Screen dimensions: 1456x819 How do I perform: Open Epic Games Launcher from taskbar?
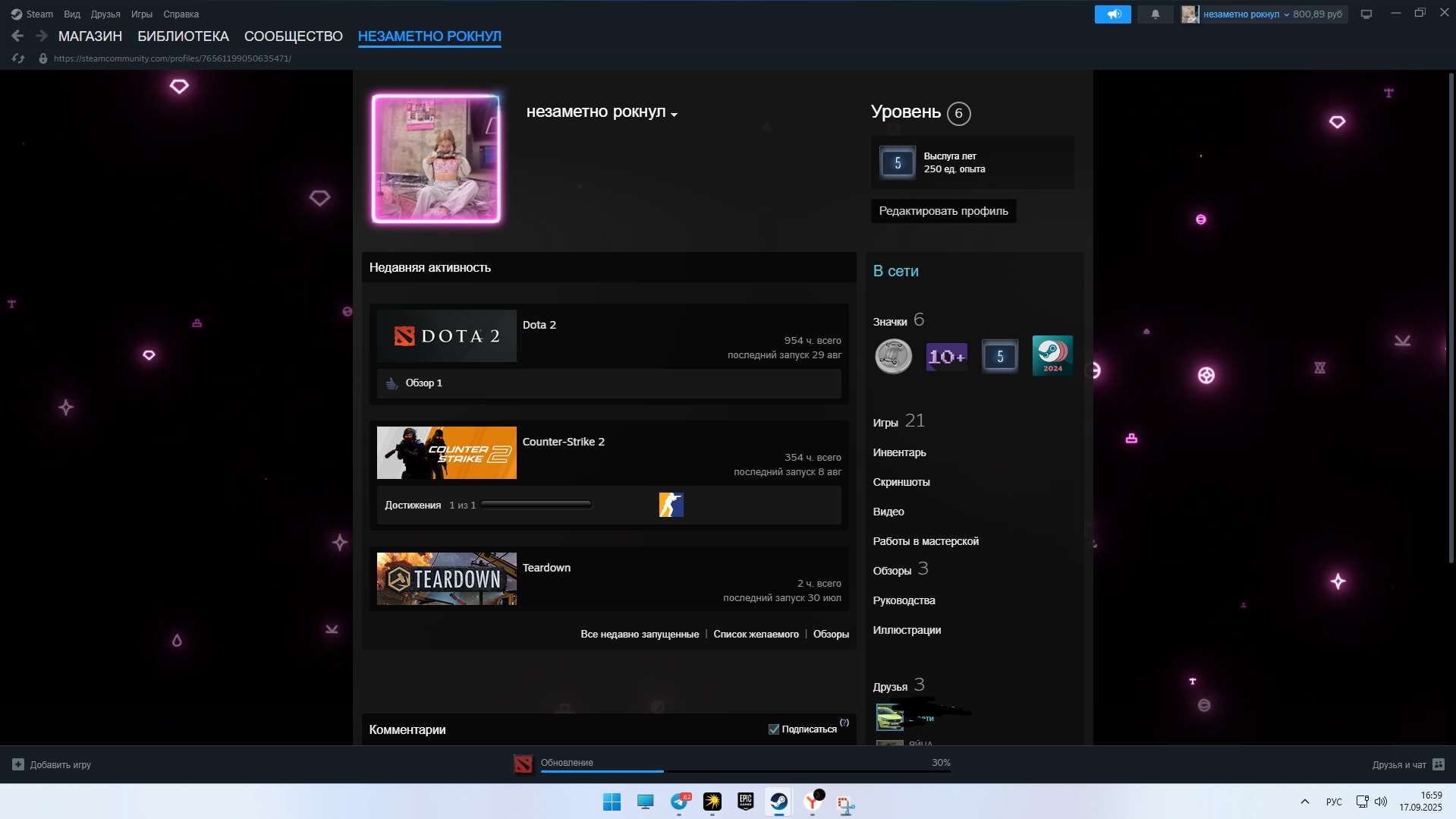(745, 802)
